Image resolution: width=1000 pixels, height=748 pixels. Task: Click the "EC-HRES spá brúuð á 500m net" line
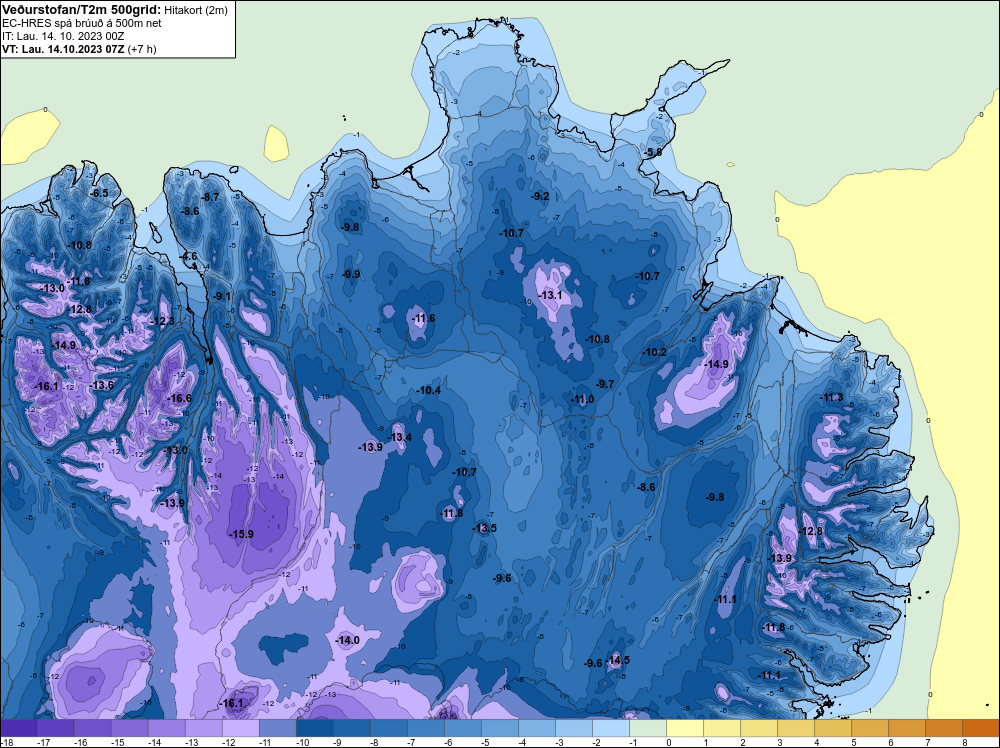click(x=82, y=23)
